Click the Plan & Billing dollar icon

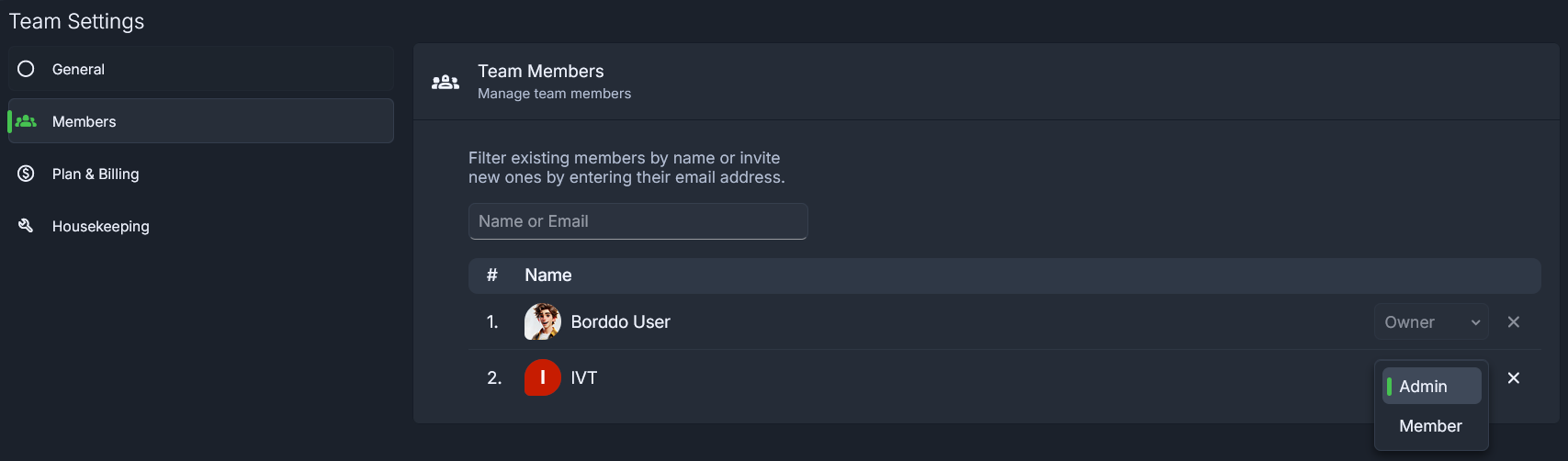point(26,174)
